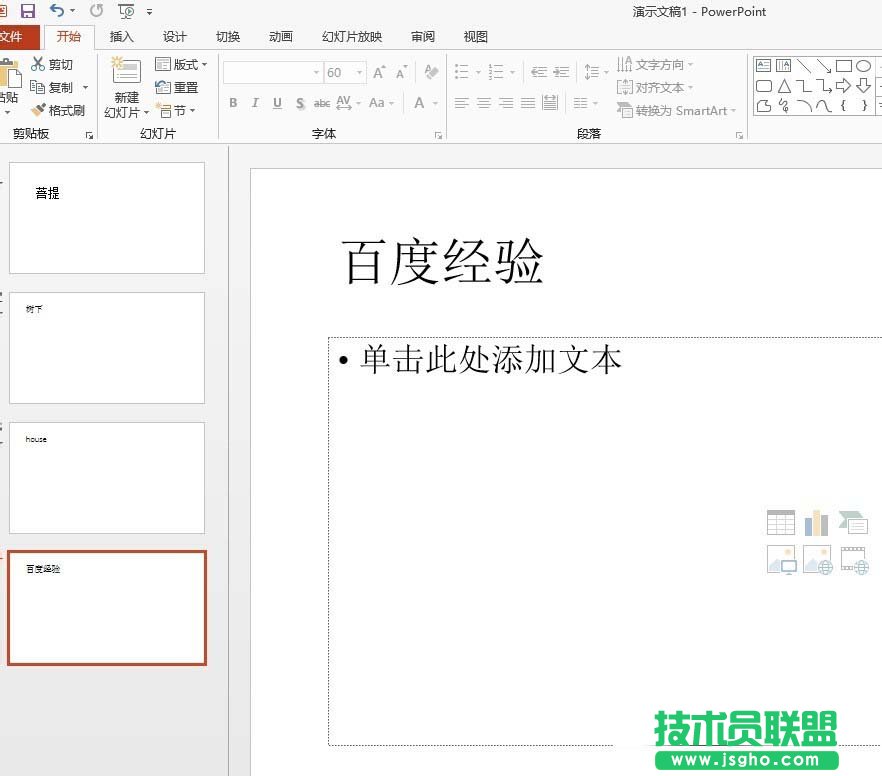The width and height of the screenshot is (882, 776).
Task: Open the 设计 ribbon tab
Action: pos(174,37)
